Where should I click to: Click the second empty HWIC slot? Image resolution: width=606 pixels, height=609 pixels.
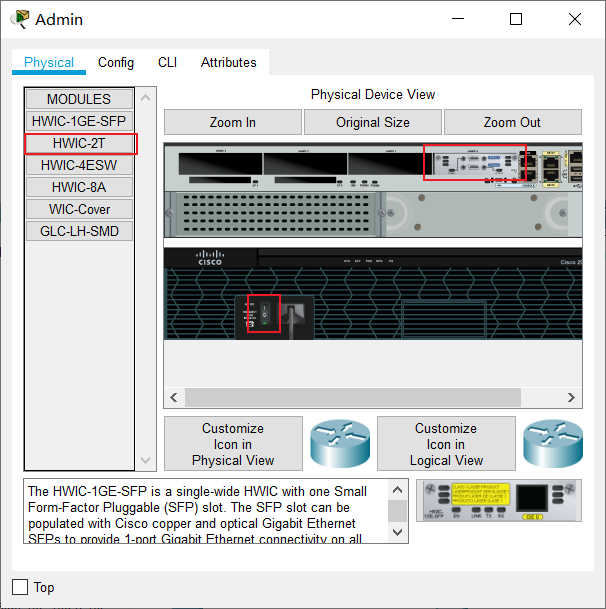[305, 164]
